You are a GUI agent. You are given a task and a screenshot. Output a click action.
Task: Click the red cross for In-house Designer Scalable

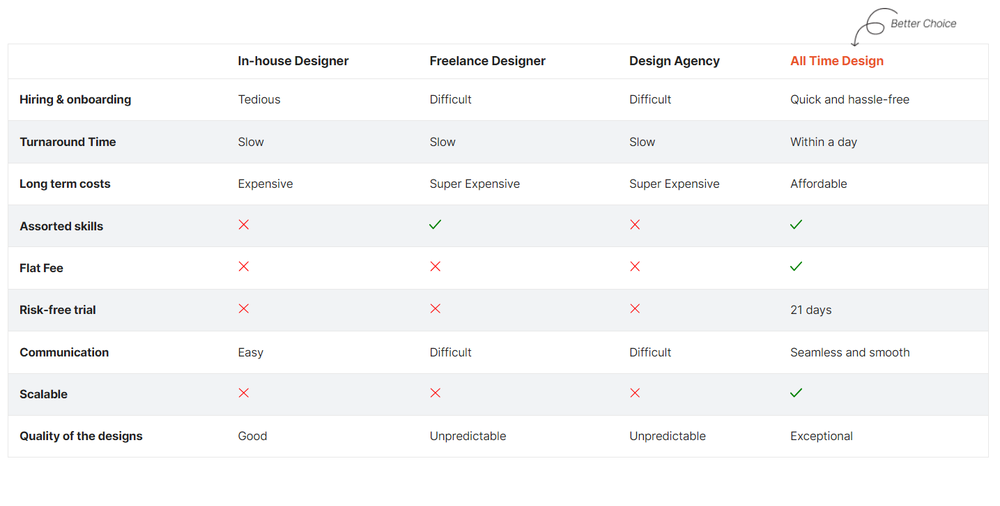click(243, 393)
